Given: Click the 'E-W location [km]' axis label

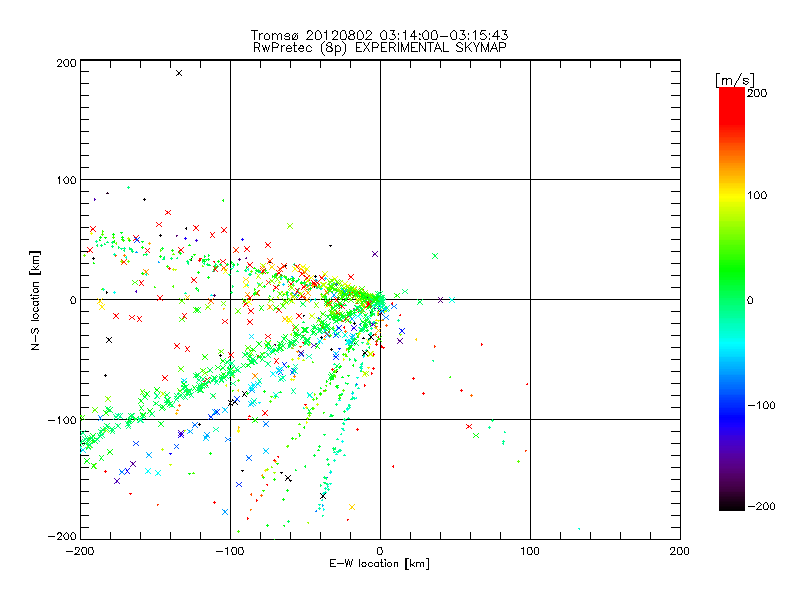Looking at the screenshot, I should point(379,564).
